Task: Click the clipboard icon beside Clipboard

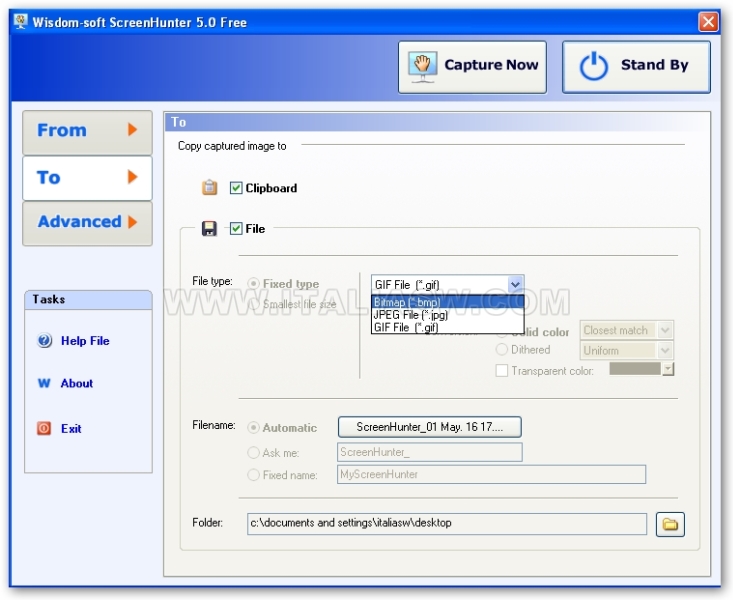Action: (x=209, y=187)
